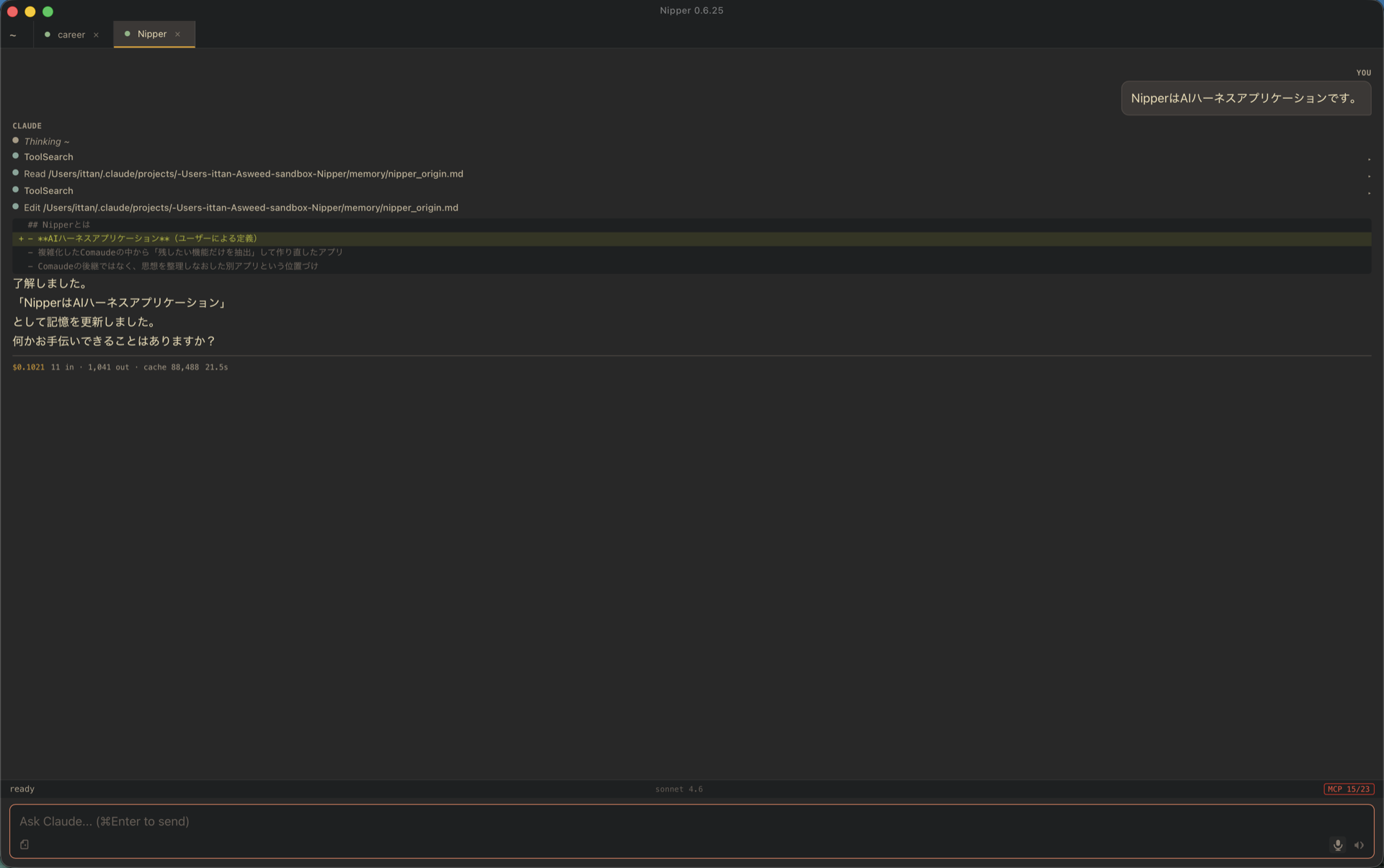Viewport: 1384px width, 868px height.
Task: Open the home tilde tab
Action: click(13, 35)
